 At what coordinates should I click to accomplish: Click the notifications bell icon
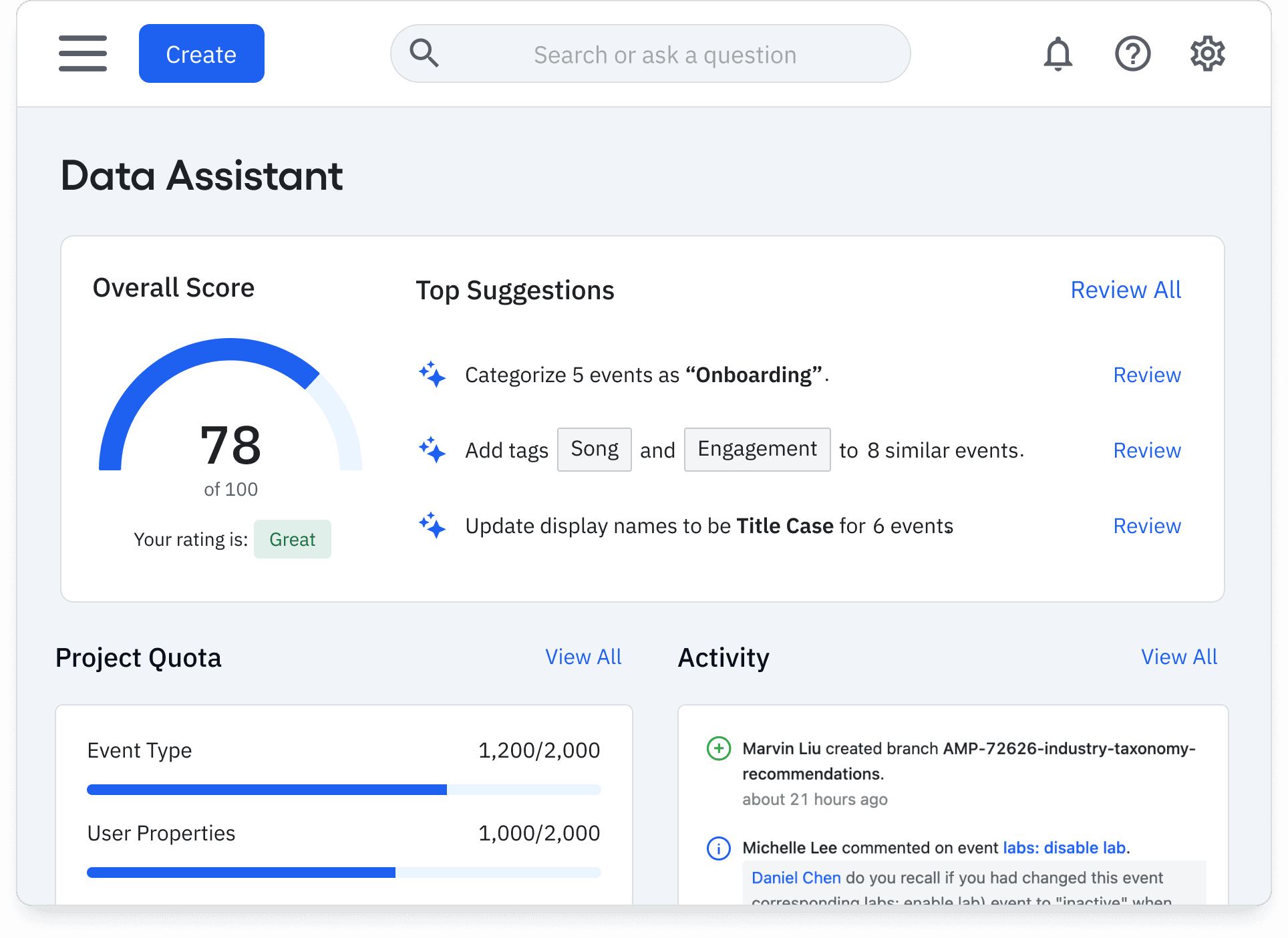pos(1058,53)
